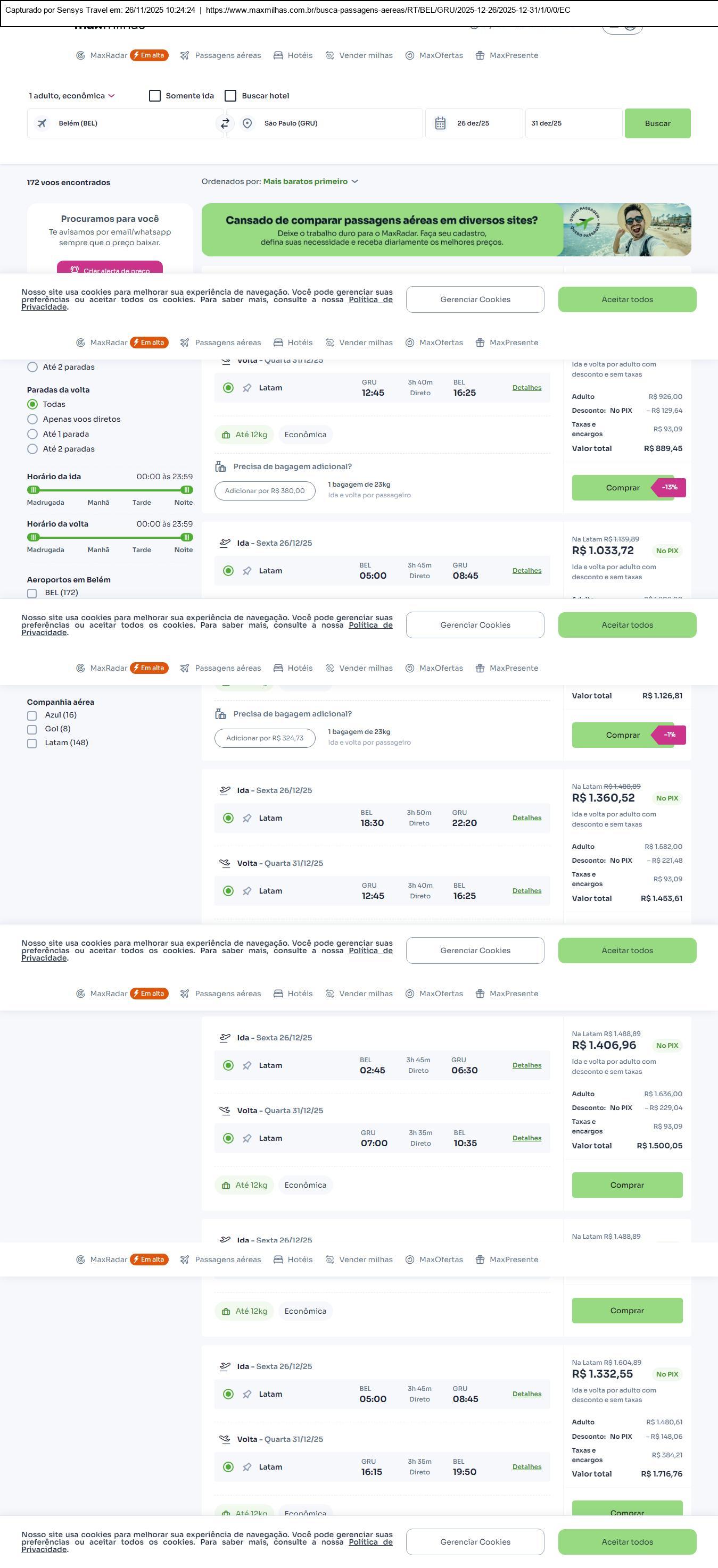Image resolution: width=718 pixels, height=1568 pixels.
Task: Open the 1 adulto, econômica passenger dropdown
Action: [x=72, y=96]
